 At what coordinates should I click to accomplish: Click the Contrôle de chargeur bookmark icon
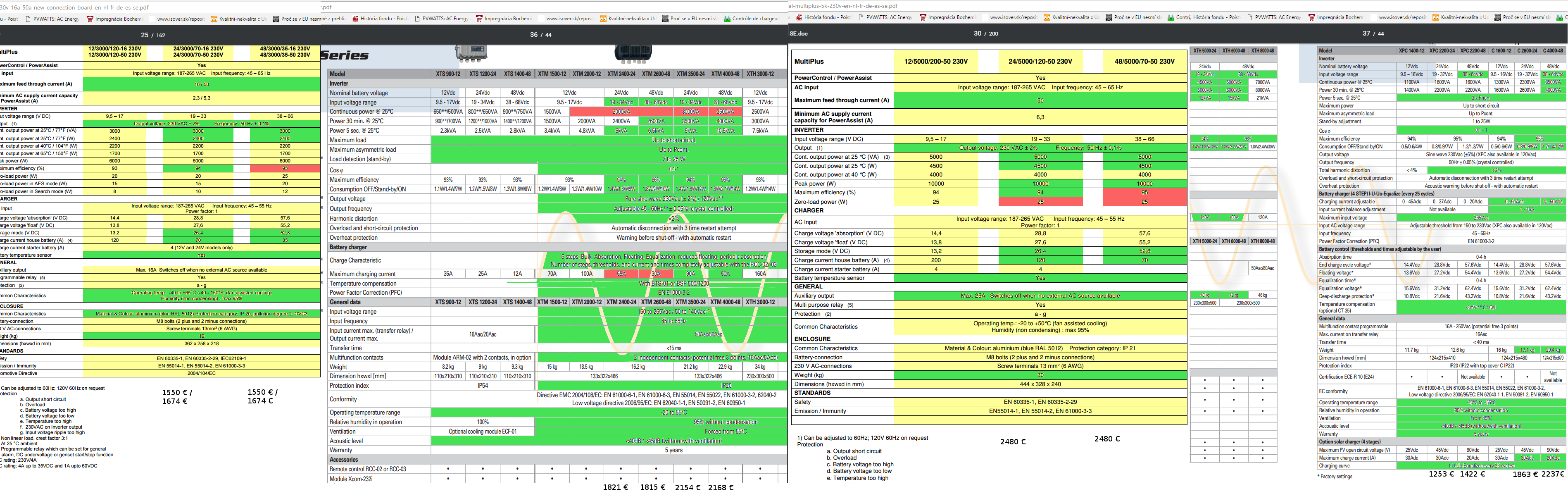pyautogui.click(x=727, y=19)
